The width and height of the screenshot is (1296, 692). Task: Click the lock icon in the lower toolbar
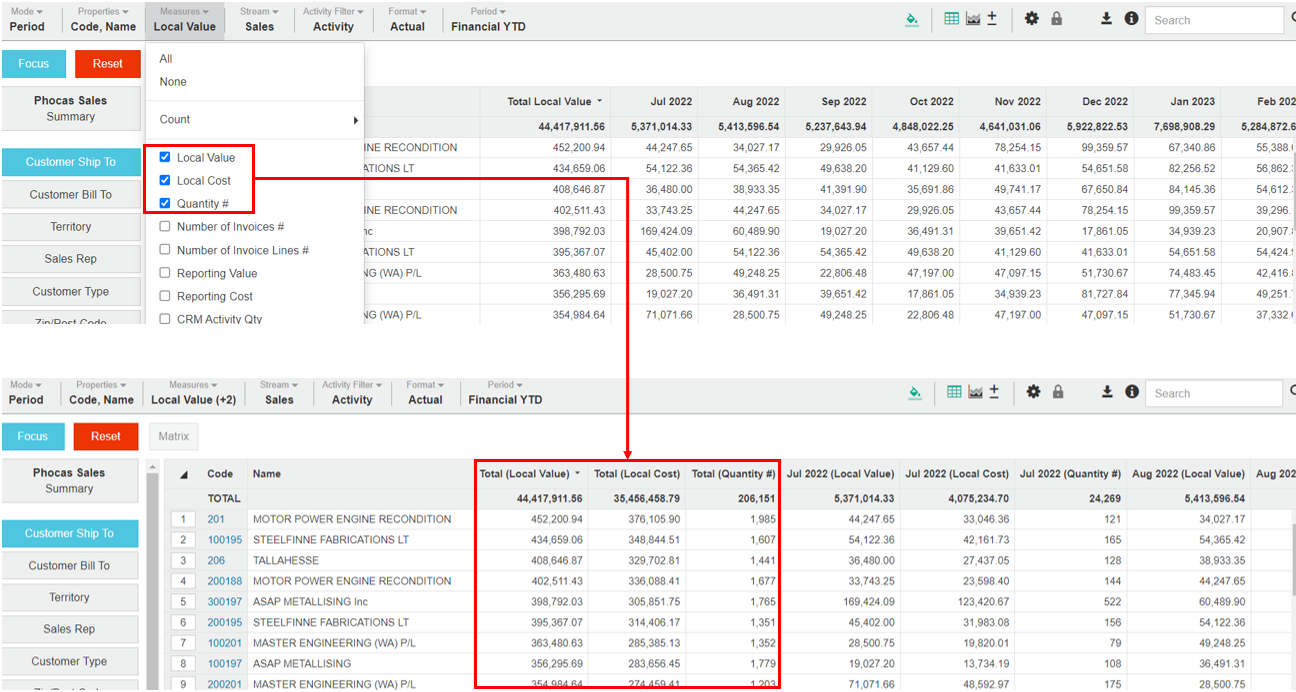pos(1058,392)
